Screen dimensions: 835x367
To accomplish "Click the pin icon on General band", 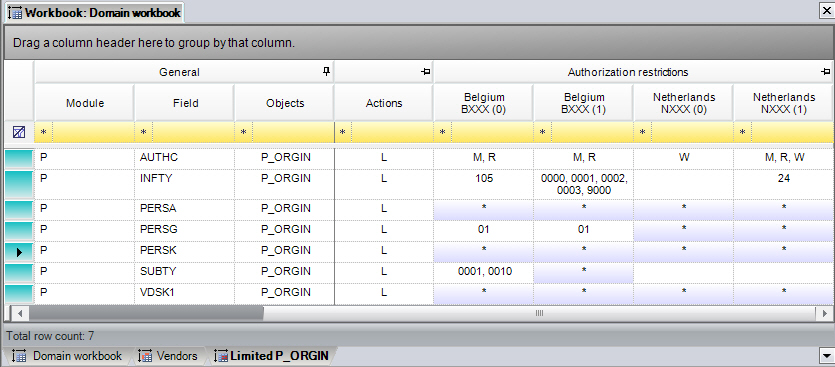I will point(327,71).
